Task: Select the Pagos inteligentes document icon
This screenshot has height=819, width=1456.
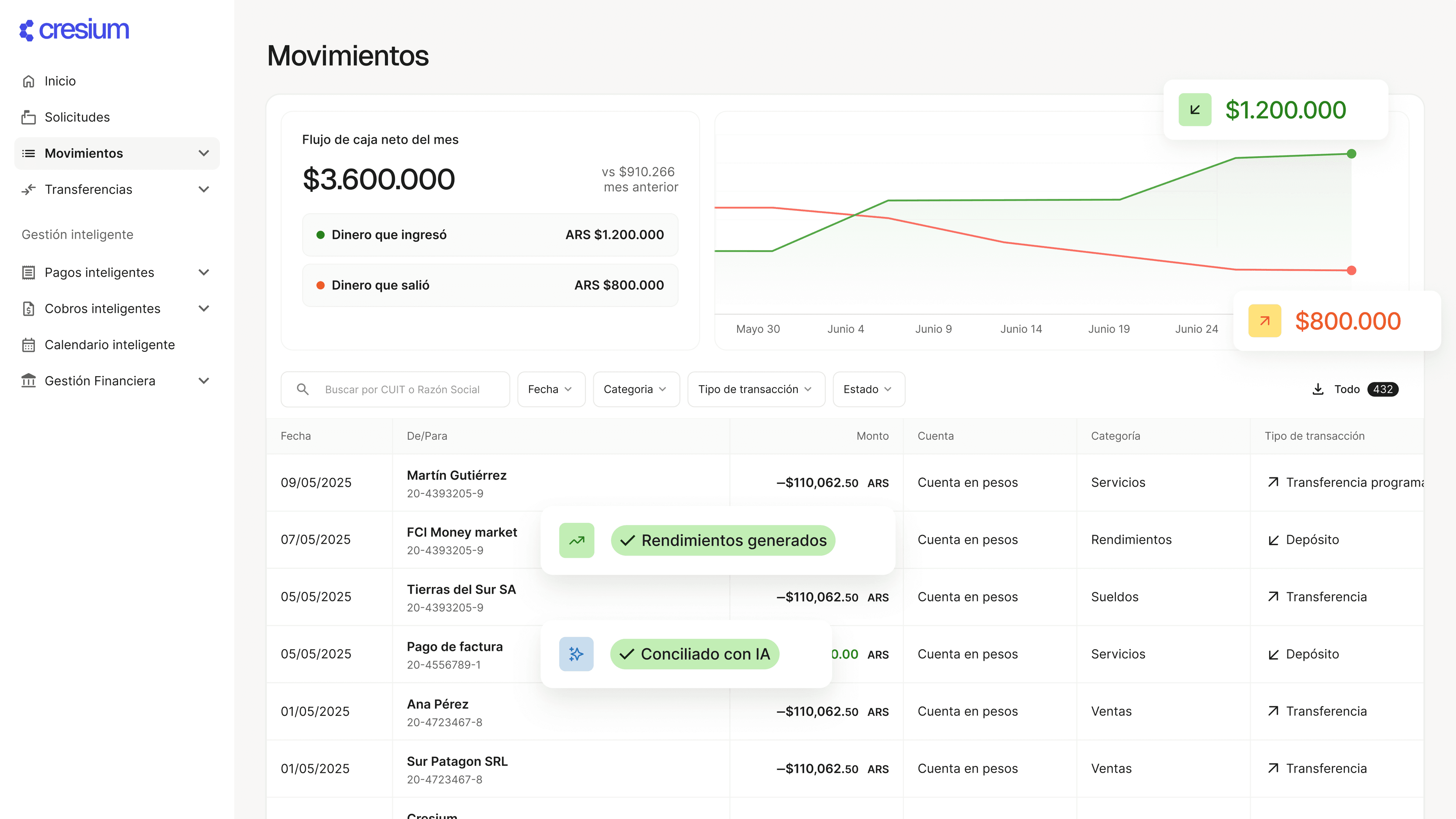Action: tap(29, 273)
